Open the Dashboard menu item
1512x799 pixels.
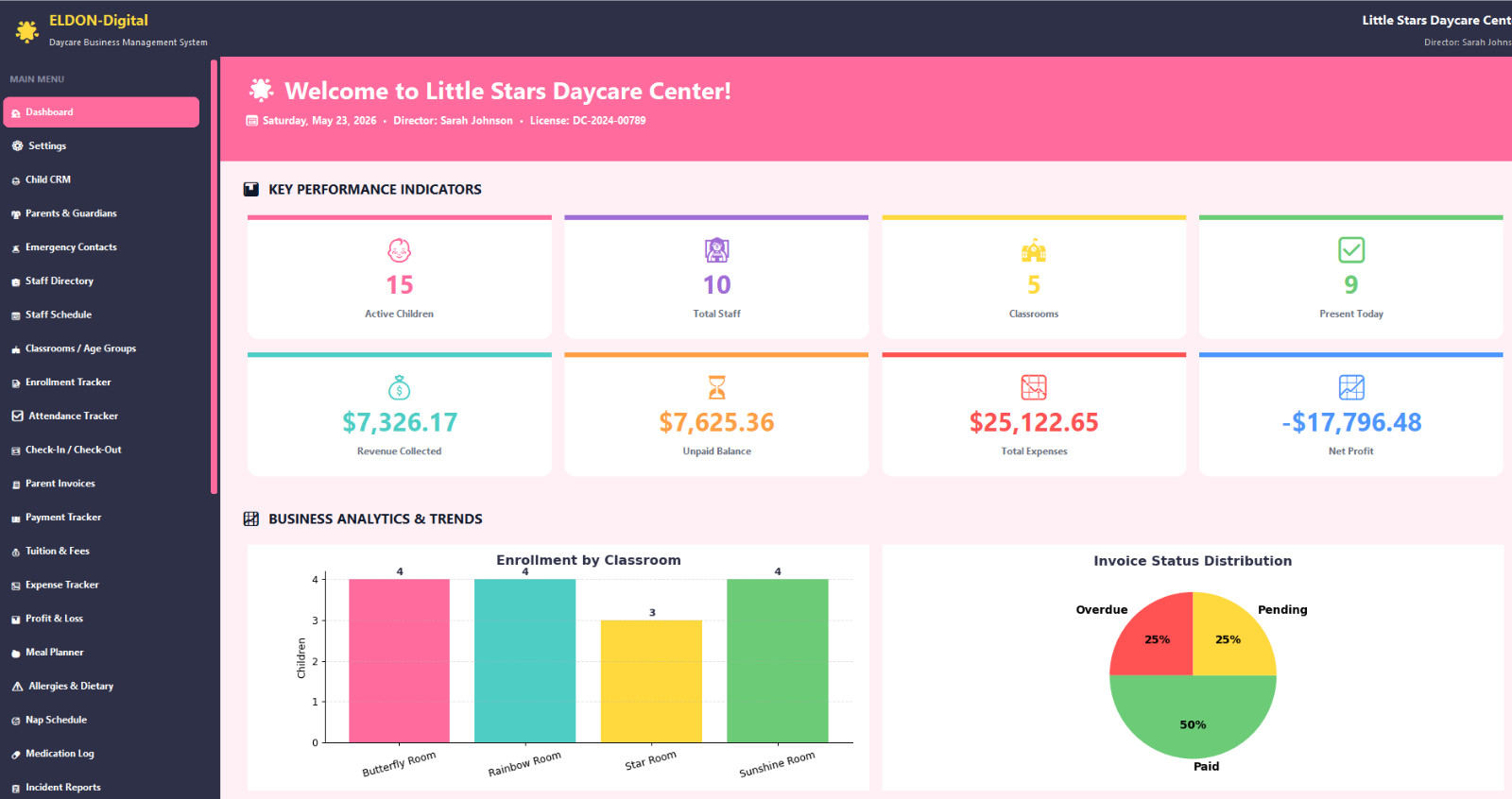pos(101,112)
